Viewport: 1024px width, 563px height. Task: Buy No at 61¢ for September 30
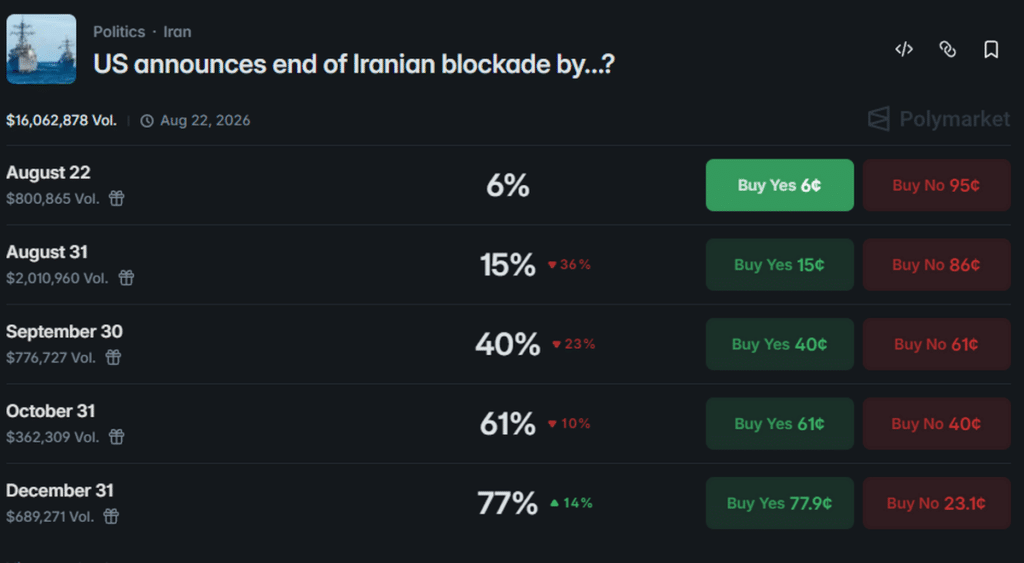(936, 344)
